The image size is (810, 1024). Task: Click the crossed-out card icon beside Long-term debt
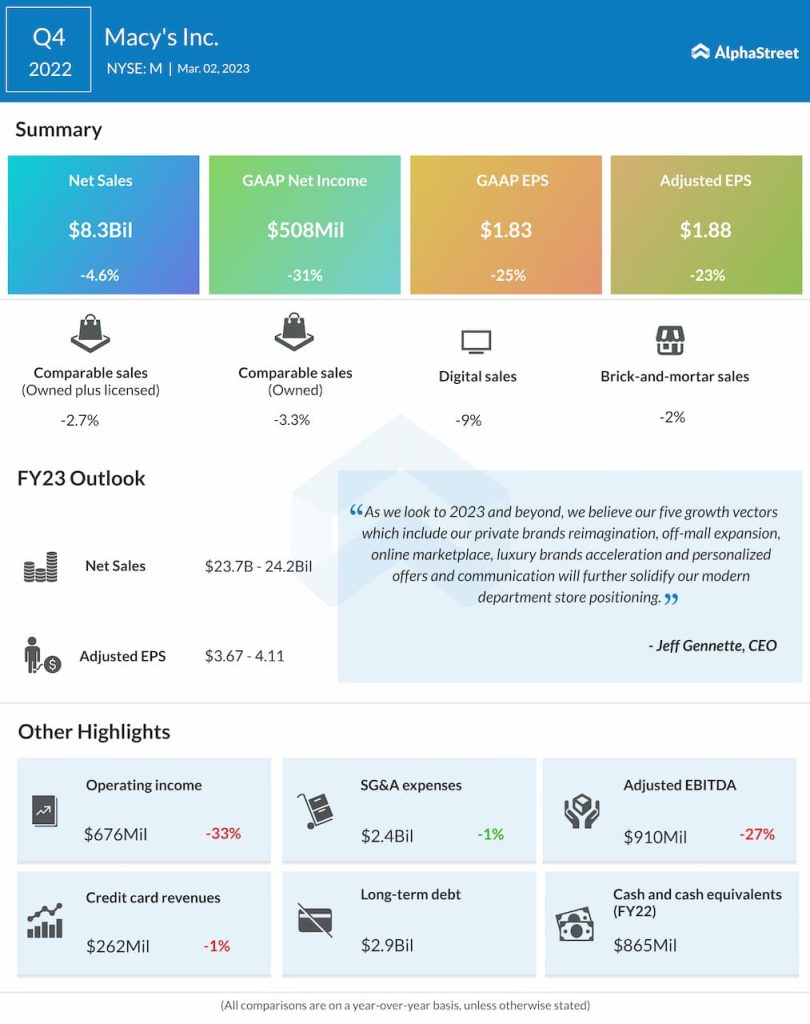coord(315,920)
